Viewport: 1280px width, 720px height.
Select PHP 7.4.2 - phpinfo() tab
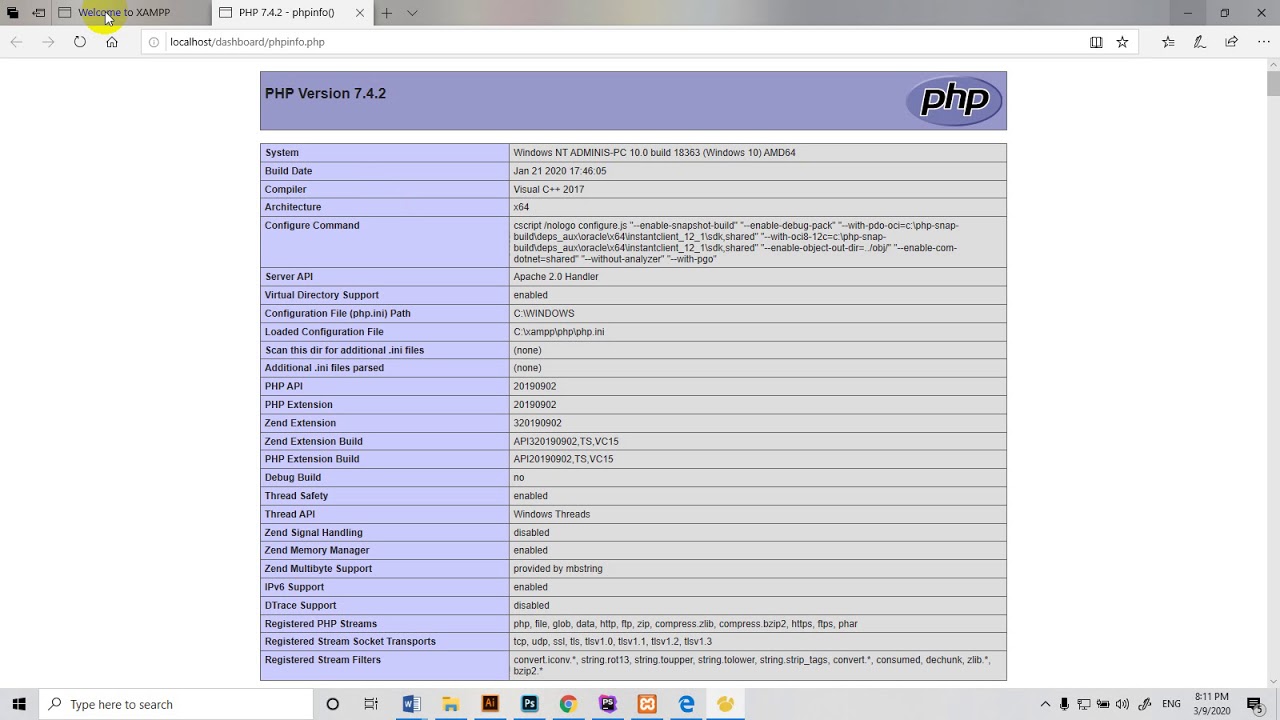(285, 13)
